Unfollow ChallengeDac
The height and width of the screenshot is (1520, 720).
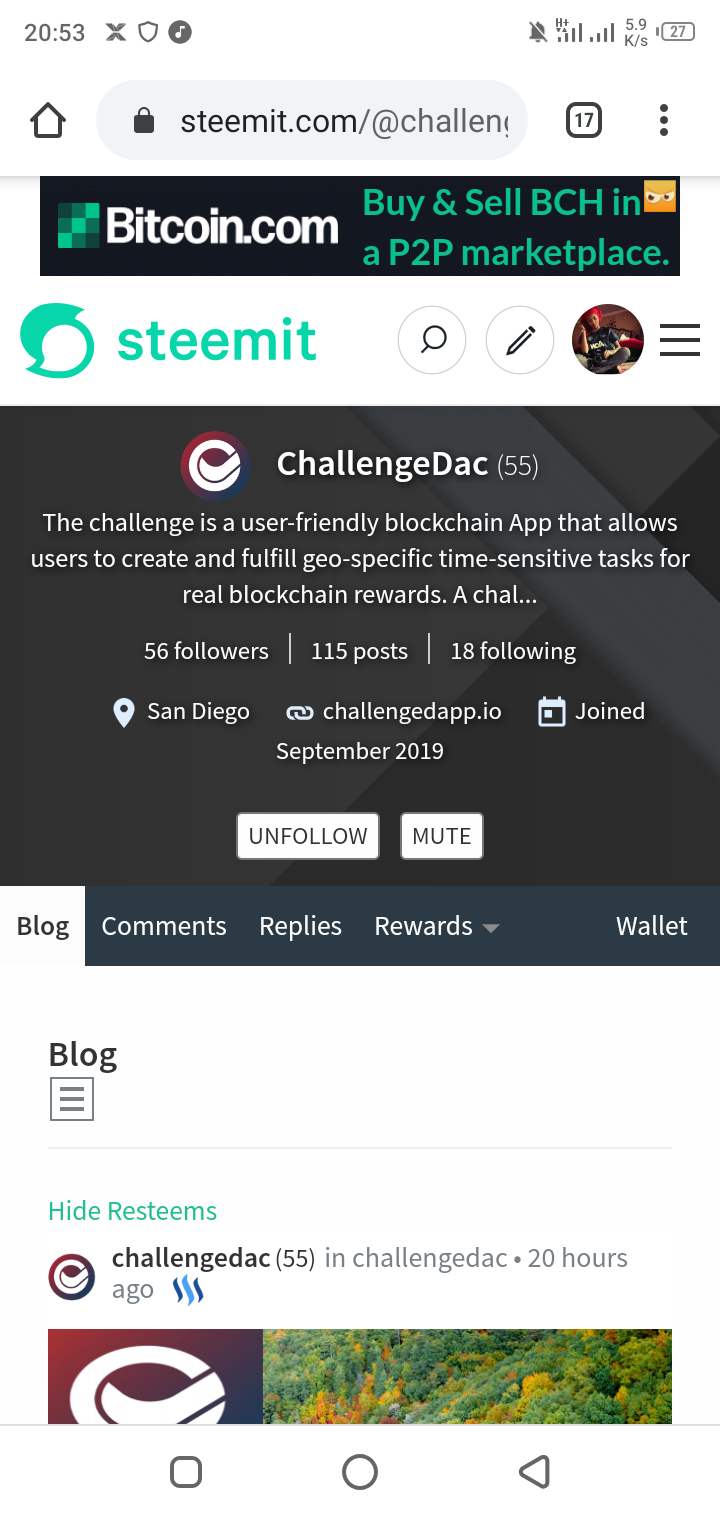coord(307,835)
